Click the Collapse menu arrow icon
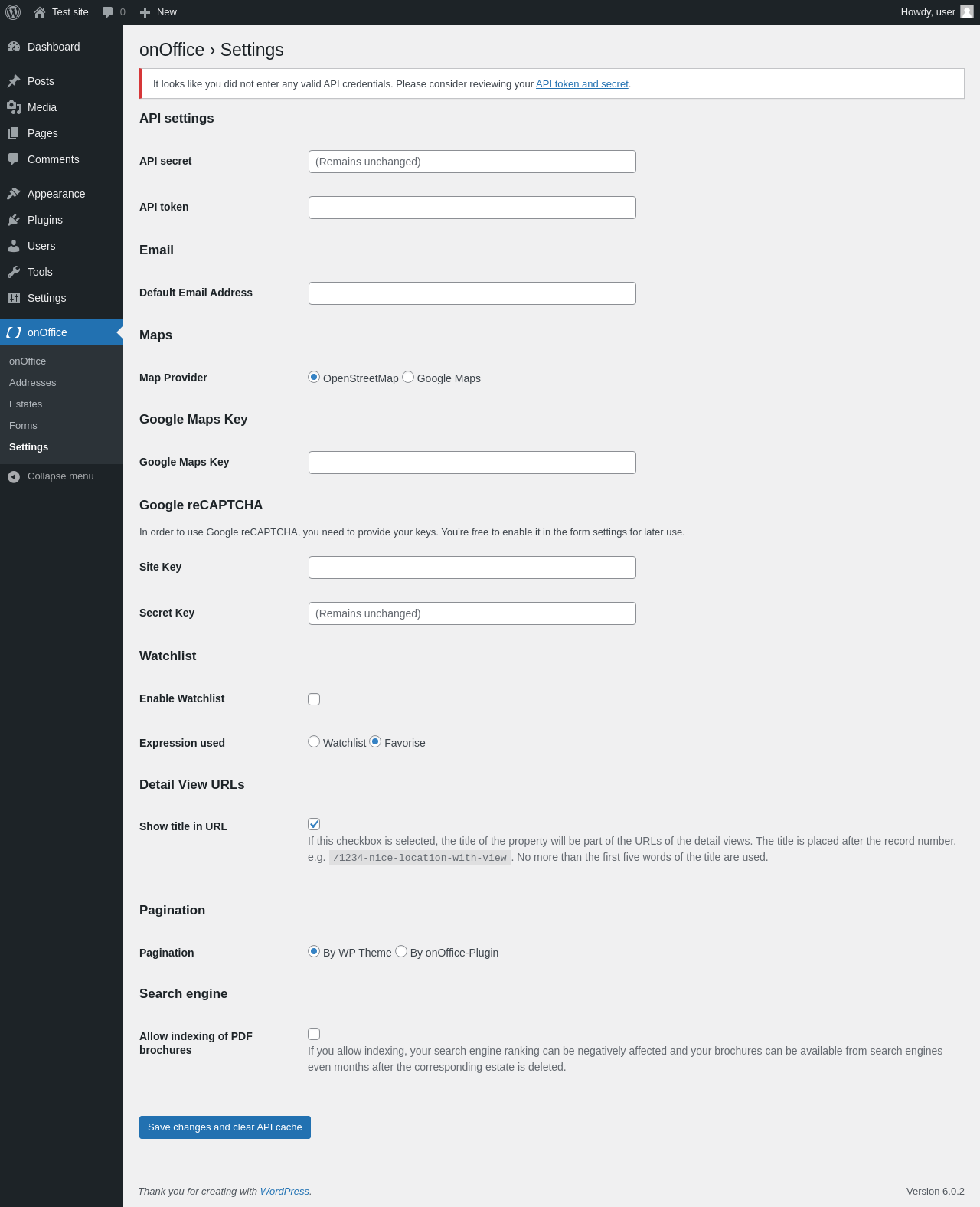The width and height of the screenshot is (980, 1207). coord(14,477)
